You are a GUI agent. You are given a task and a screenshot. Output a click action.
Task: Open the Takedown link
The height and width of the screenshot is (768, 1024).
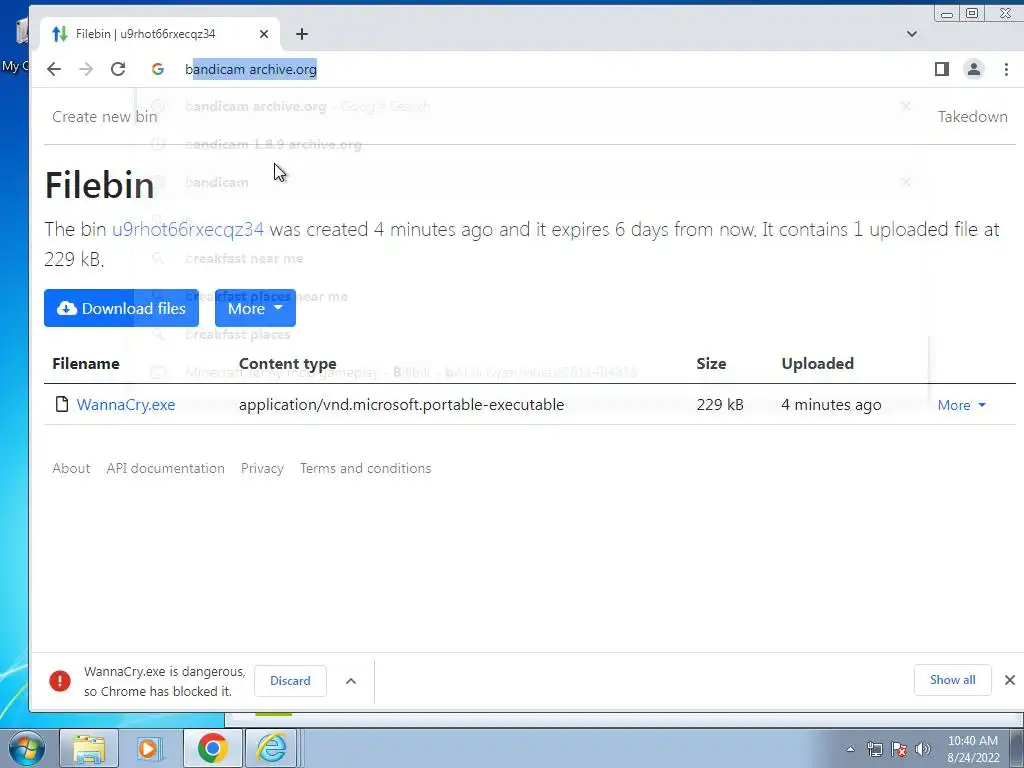972,117
